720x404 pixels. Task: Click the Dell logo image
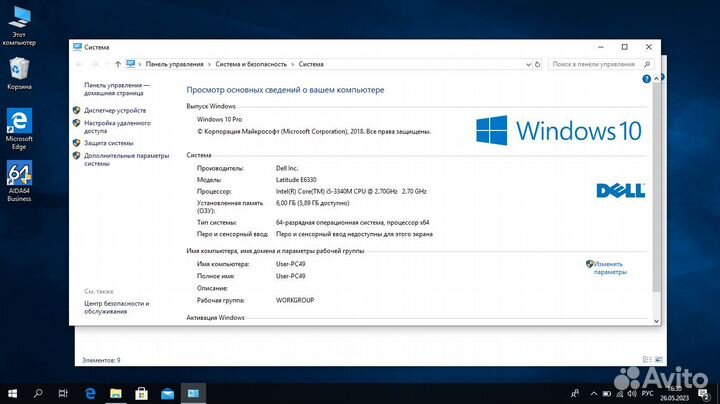point(620,191)
